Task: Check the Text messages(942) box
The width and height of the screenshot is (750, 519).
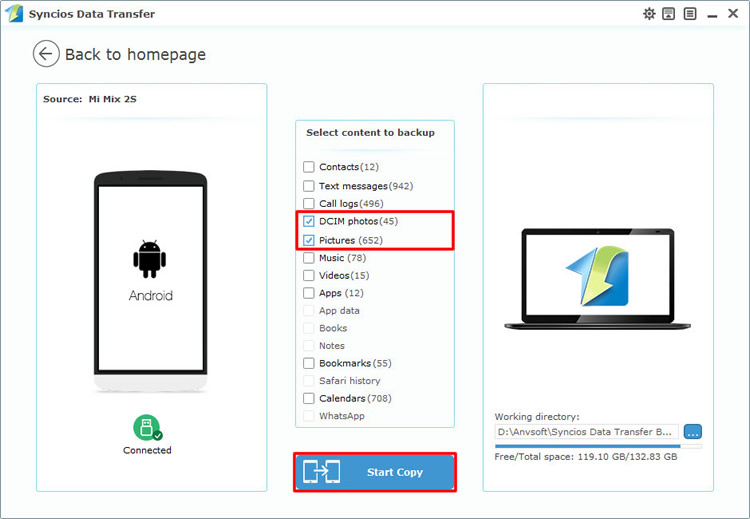Action: coord(309,186)
